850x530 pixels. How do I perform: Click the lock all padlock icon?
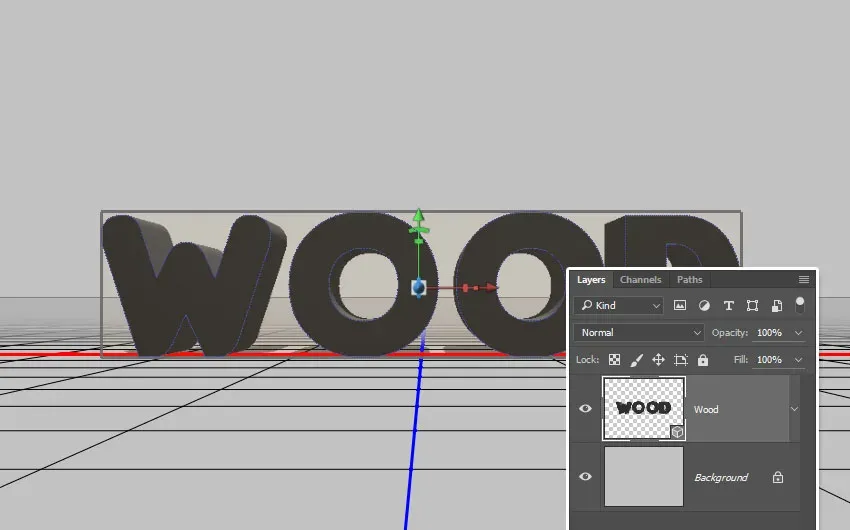click(703, 360)
